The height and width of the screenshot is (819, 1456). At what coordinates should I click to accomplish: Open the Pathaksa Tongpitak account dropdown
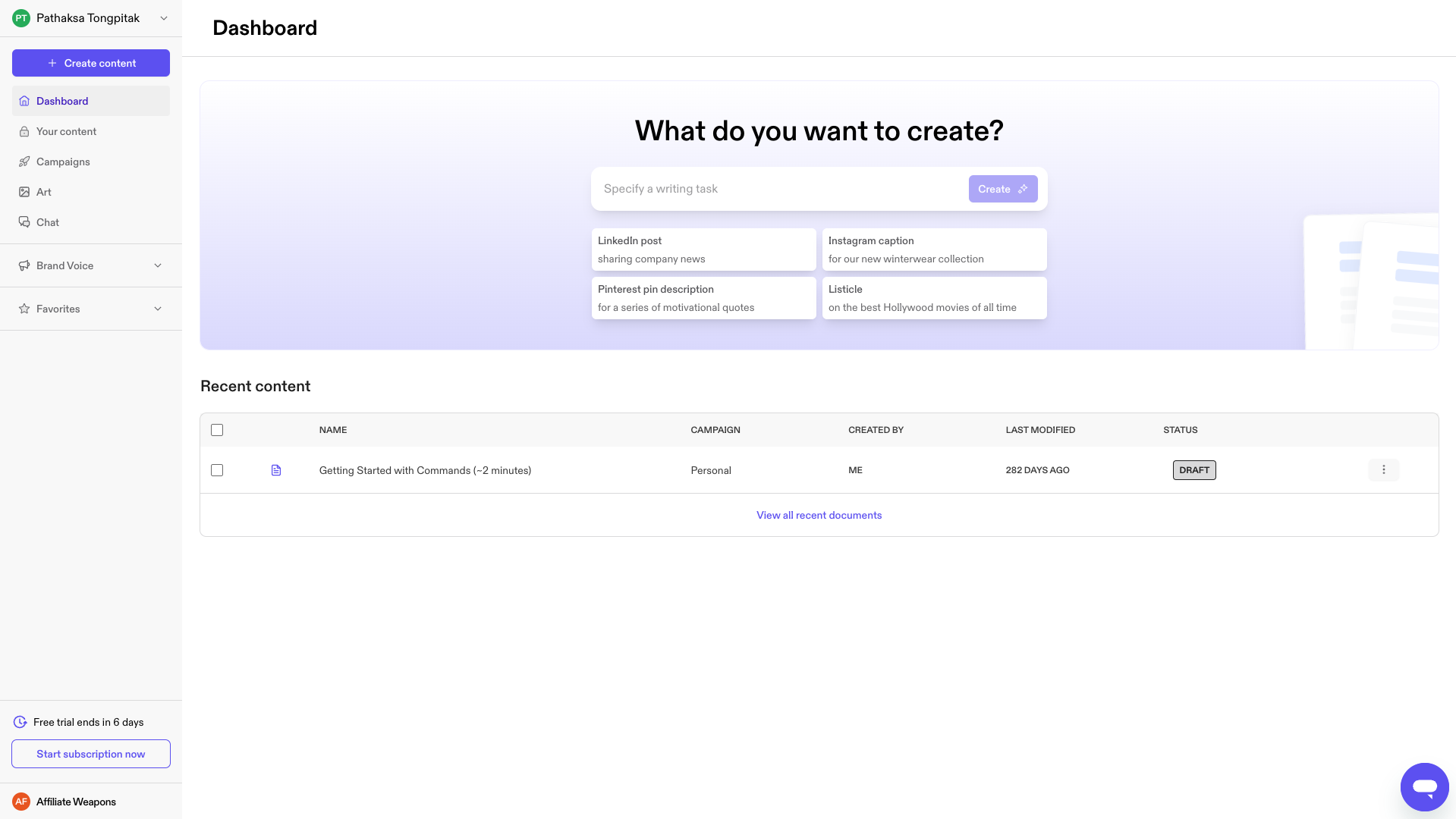click(163, 18)
